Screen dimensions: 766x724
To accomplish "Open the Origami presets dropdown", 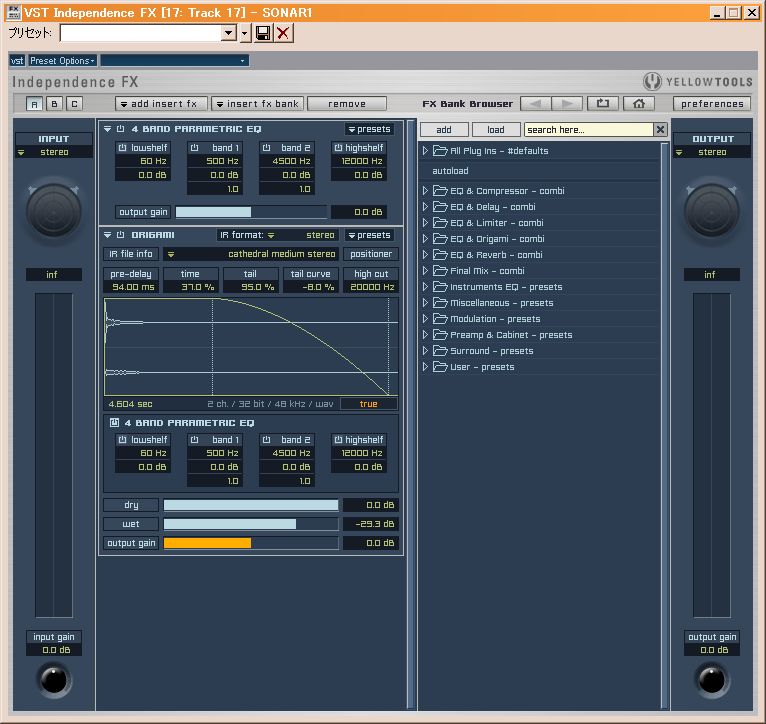I will pos(369,235).
